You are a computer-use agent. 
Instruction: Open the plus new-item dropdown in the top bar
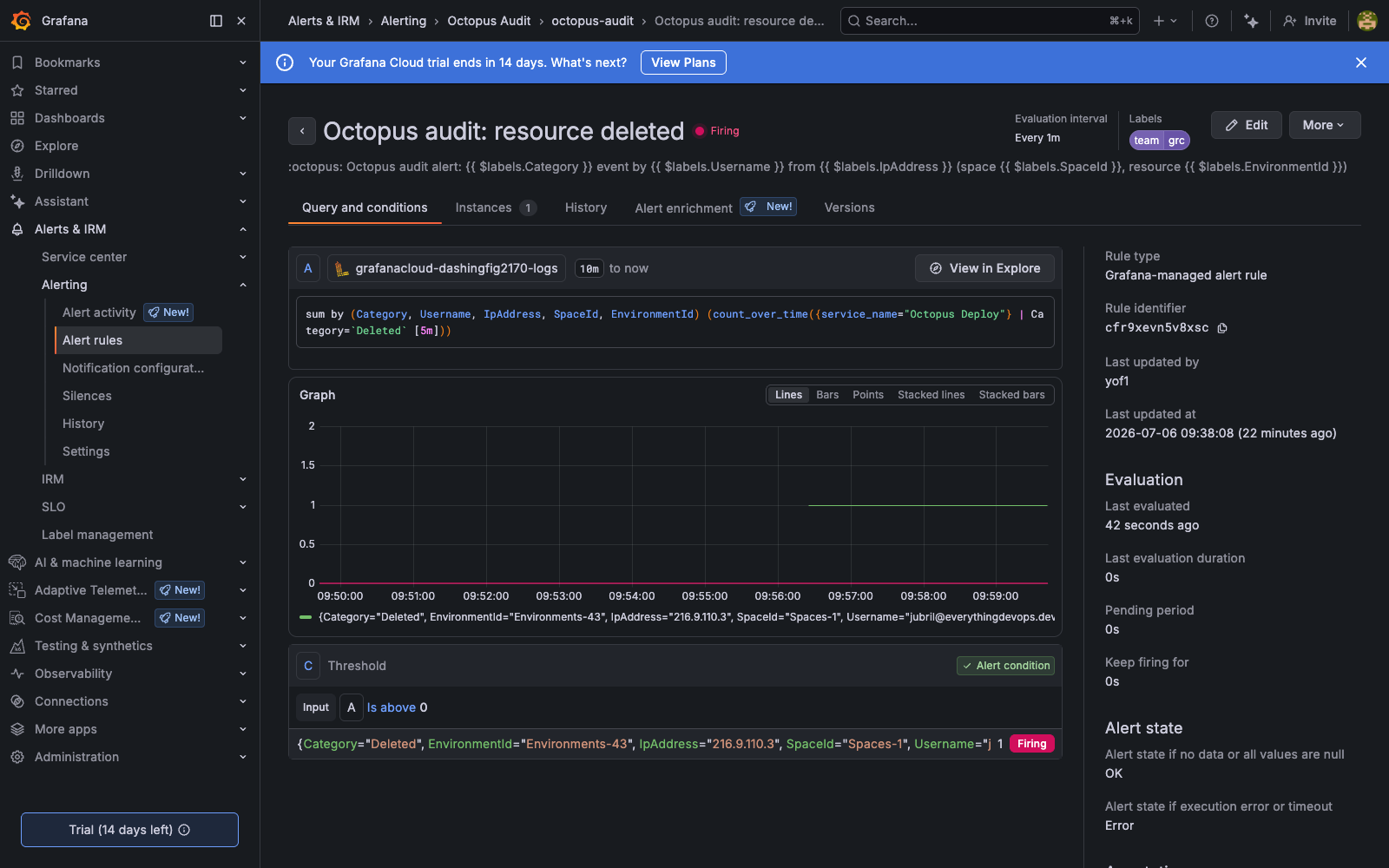coord(1165,21)
